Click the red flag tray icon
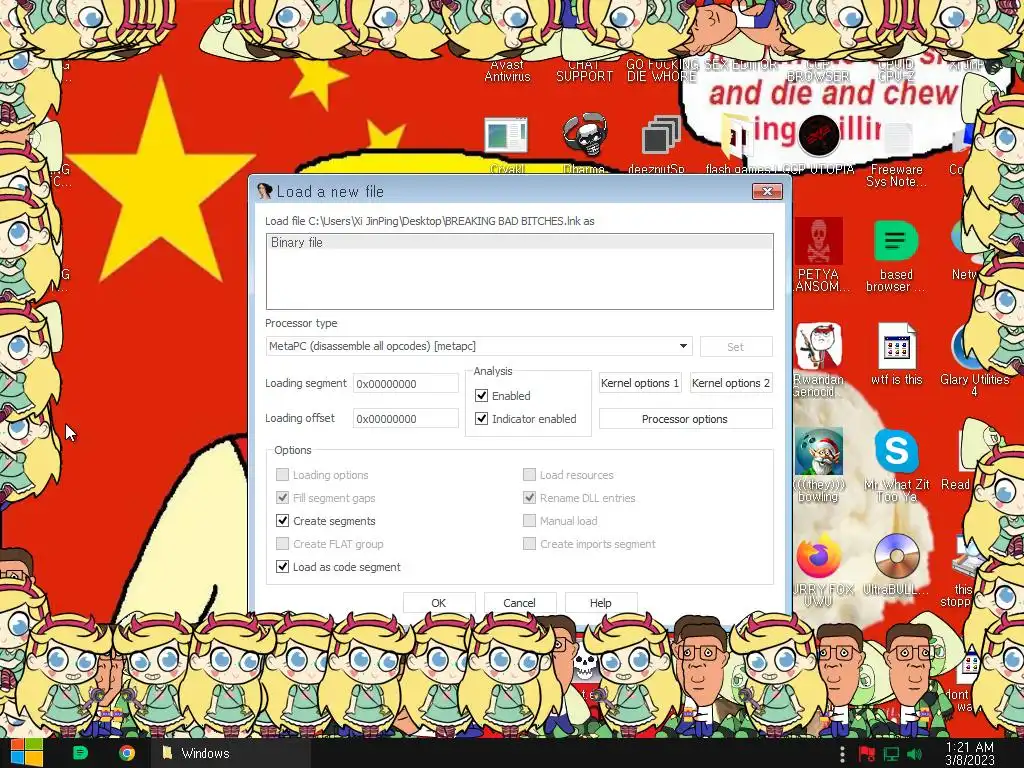The width and height of the screenshot is (1024, 768). click(867, 754)
